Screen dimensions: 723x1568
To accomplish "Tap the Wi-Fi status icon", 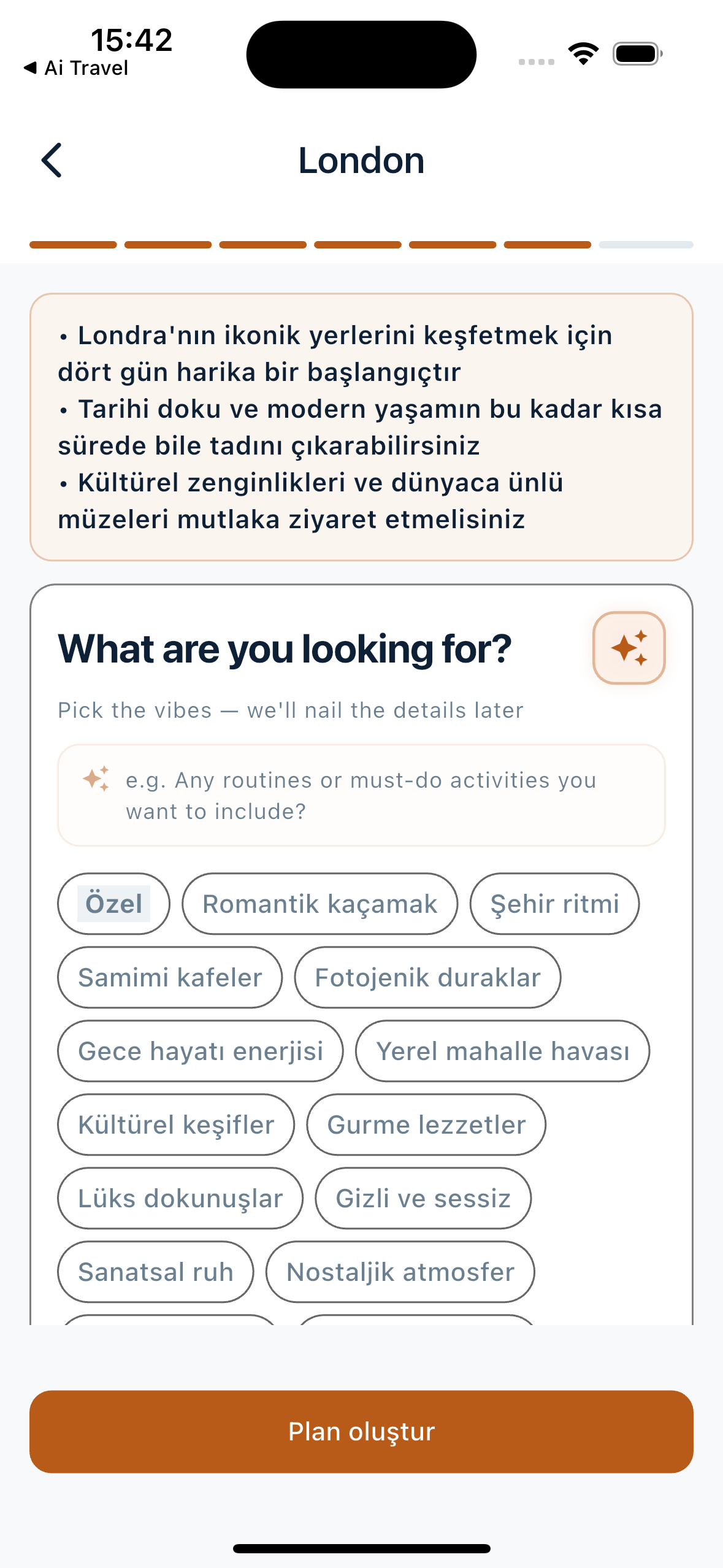I will click(x=583, y=54).
